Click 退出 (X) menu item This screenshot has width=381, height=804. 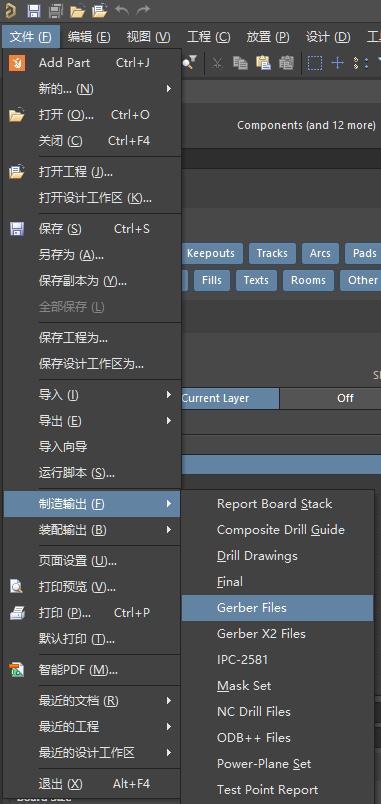point(92,784)
